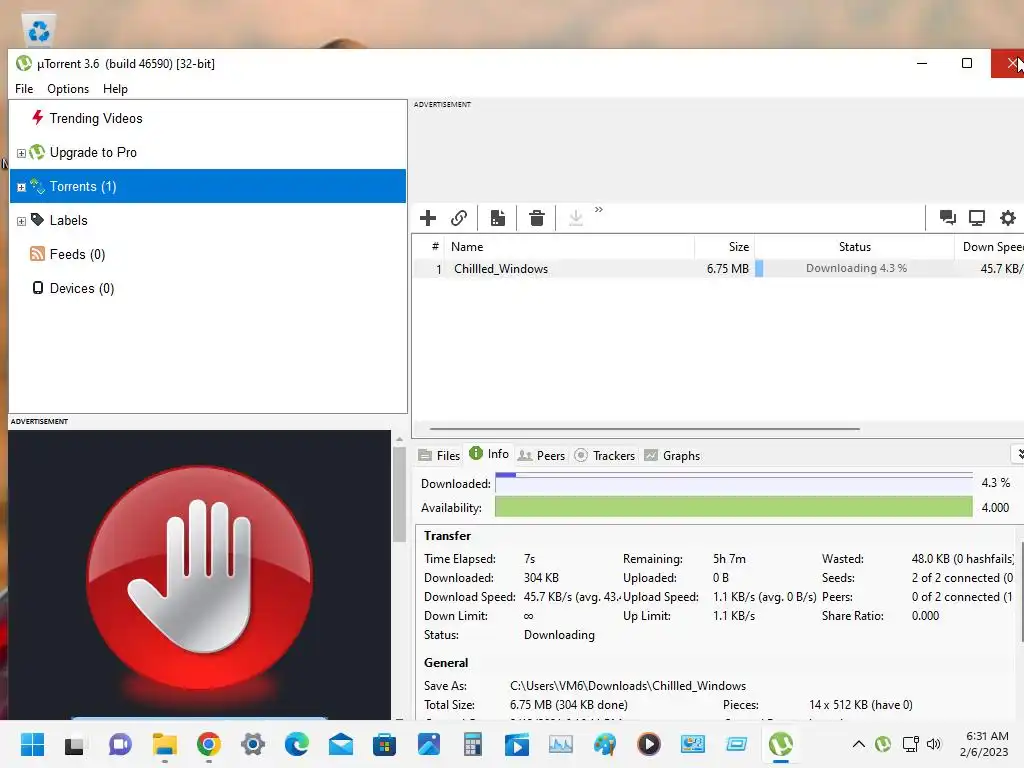Open Calculator from the taskbar
The width and height of the screenshot is (1024, 768).
pyautogui.click(x=473, y=744)
